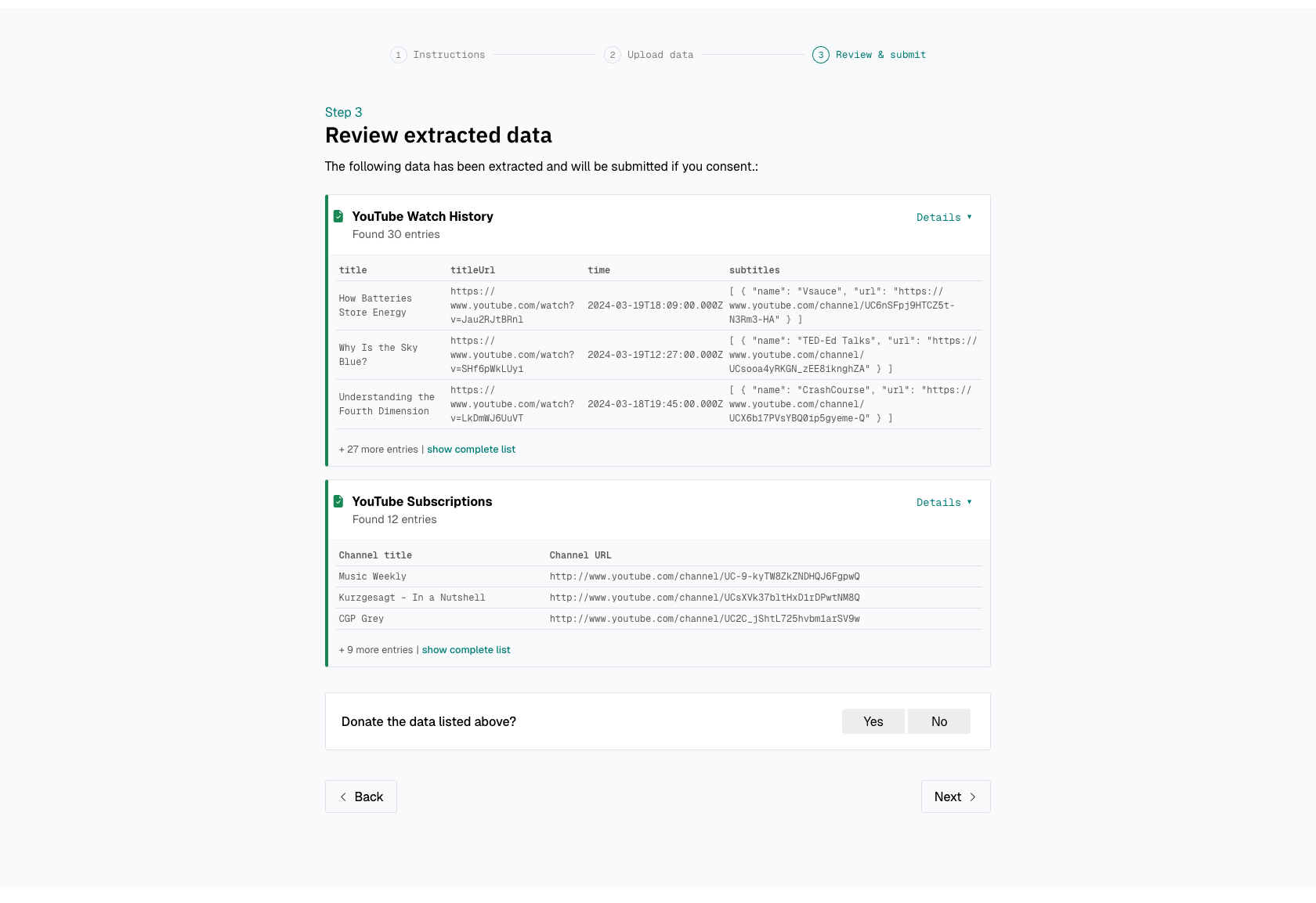
Task: Choose No to decline donating data
Action: (939, 721)
